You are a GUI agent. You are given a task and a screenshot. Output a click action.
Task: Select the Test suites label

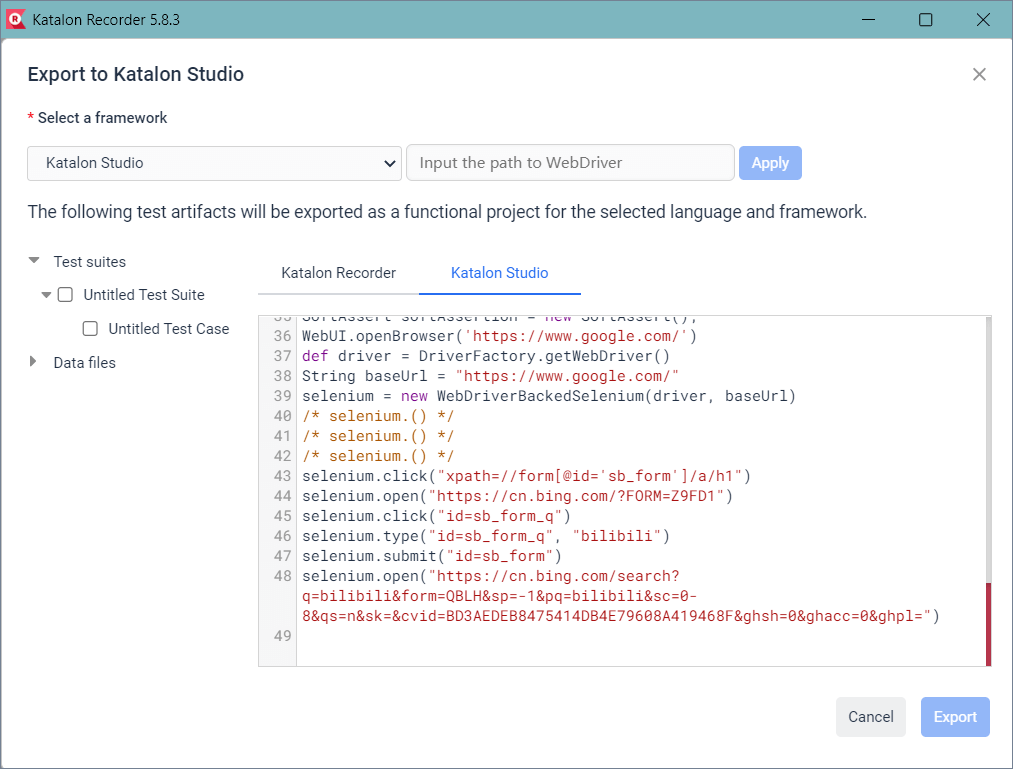coord(90,262)
